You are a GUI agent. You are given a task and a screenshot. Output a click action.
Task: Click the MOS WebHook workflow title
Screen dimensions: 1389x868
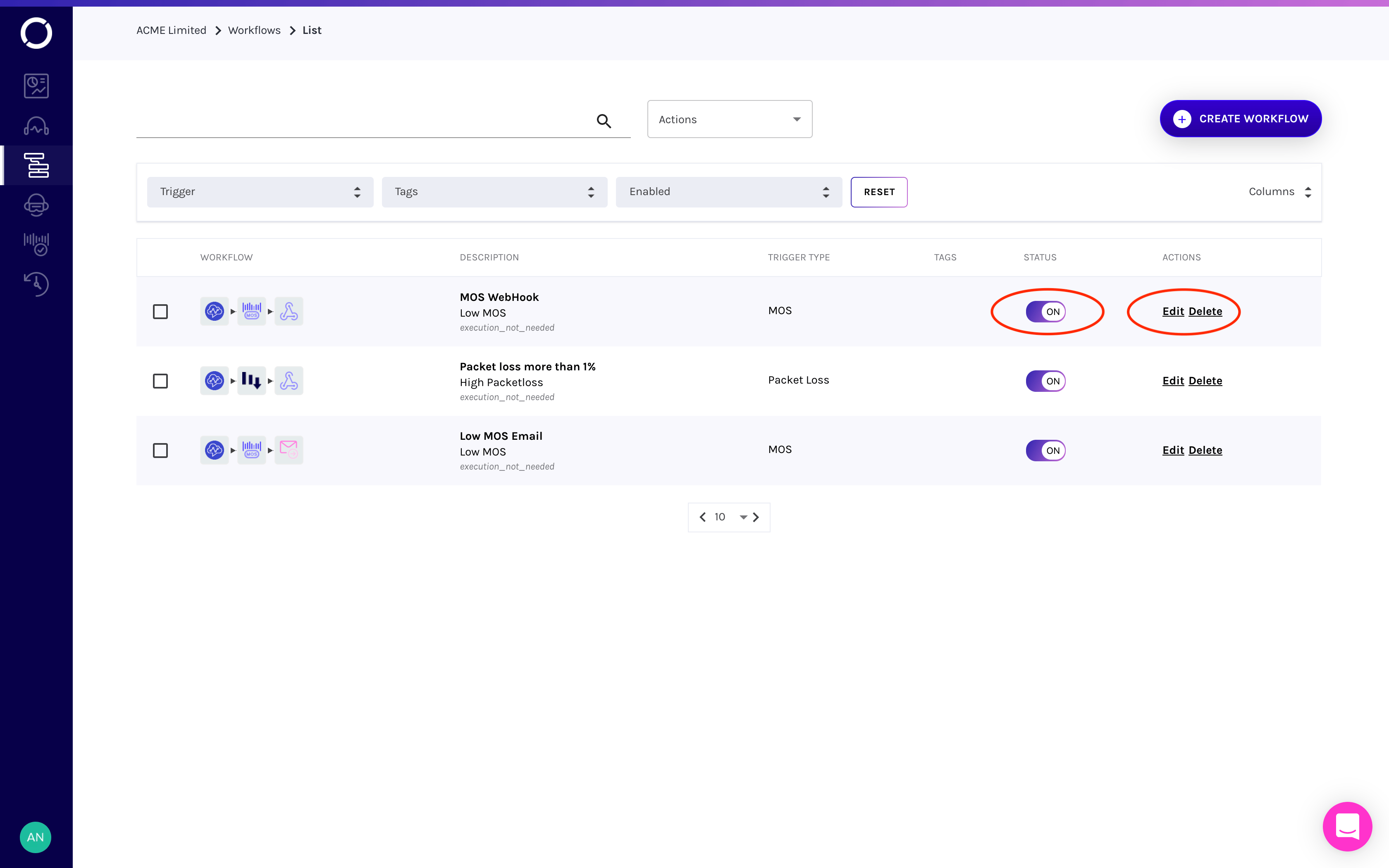pos(499,297)
